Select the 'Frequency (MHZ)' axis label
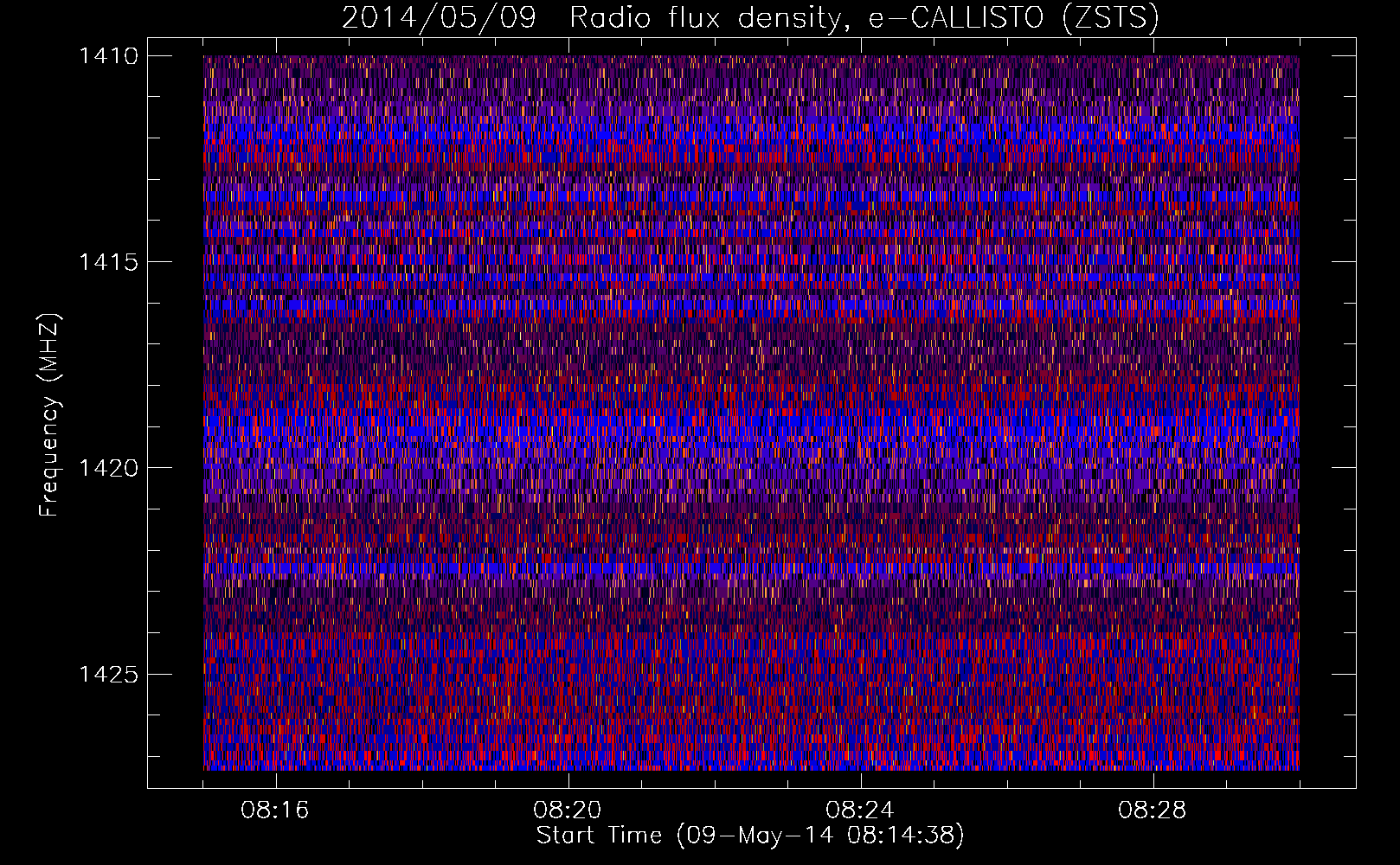 pos(49,415)
